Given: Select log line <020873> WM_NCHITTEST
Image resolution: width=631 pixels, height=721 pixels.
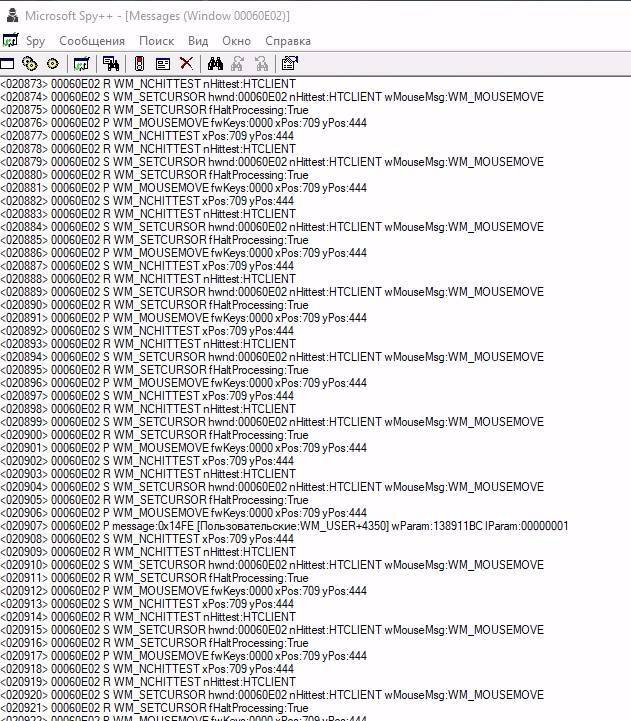Looking at the screenshot, I should point(148,84).
